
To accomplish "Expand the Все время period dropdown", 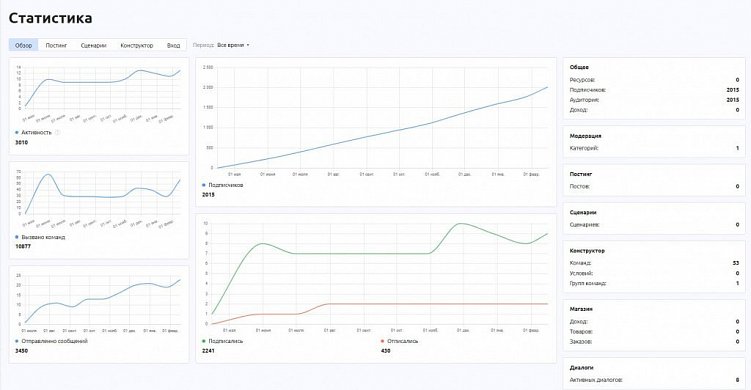I will (x=233, y=45).
